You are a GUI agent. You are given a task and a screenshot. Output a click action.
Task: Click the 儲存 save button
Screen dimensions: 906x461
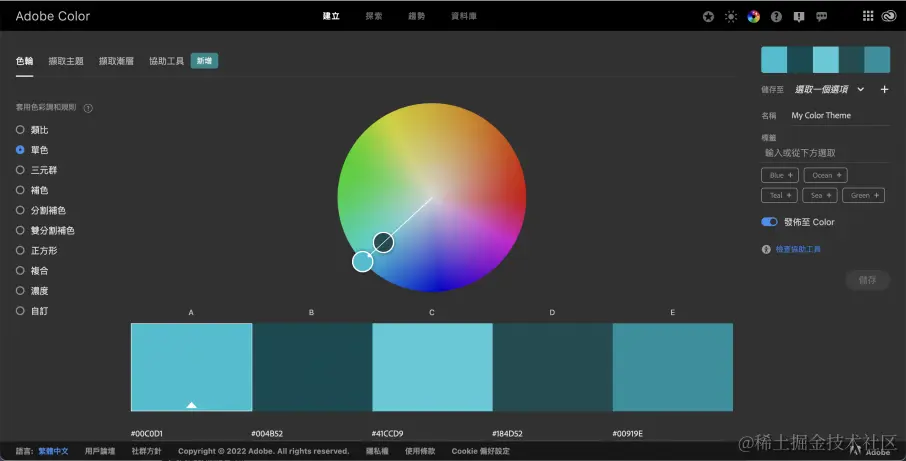pyautogui.click(x=867, y=280)
